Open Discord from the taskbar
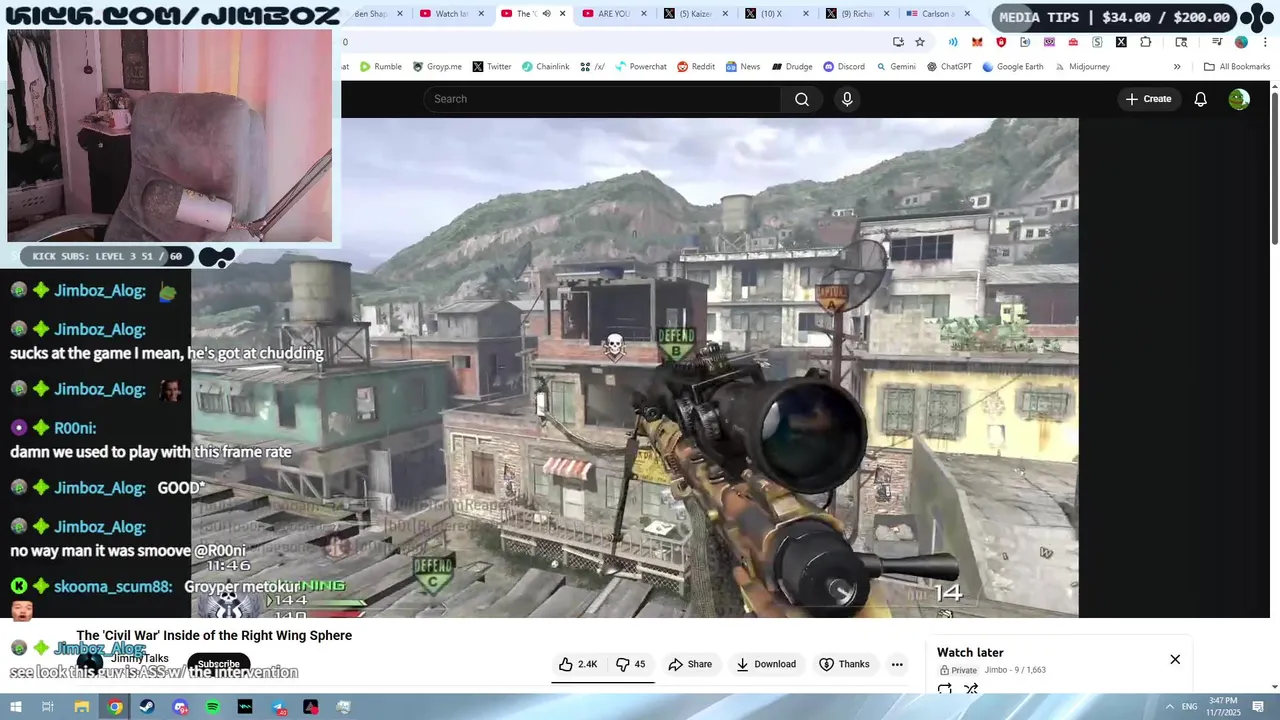The height and width of the screenshot is (720, 1280). click(x=180, y=707)
